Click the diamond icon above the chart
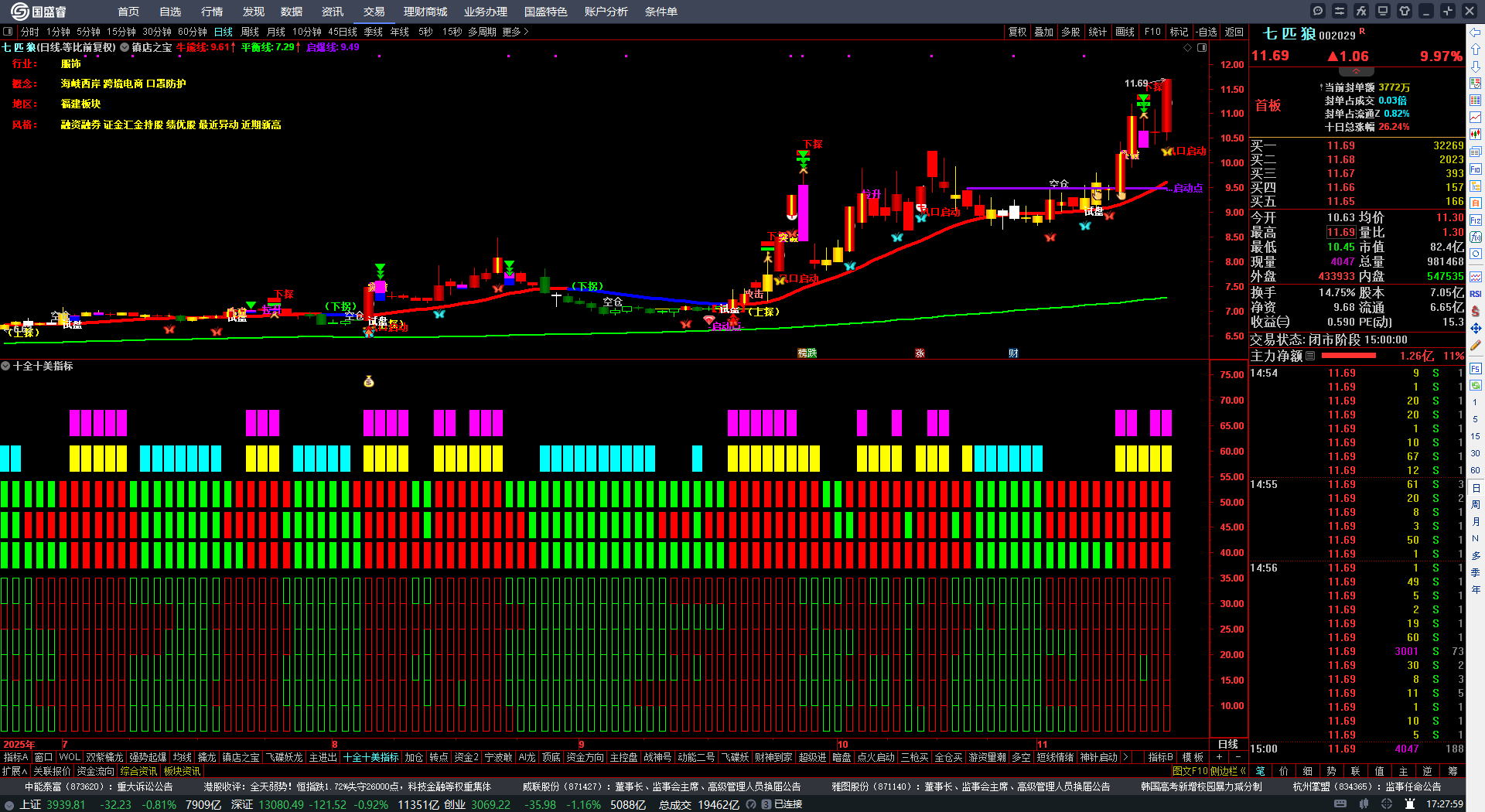Screen dimensions: 1485x812 (1188, 48)
